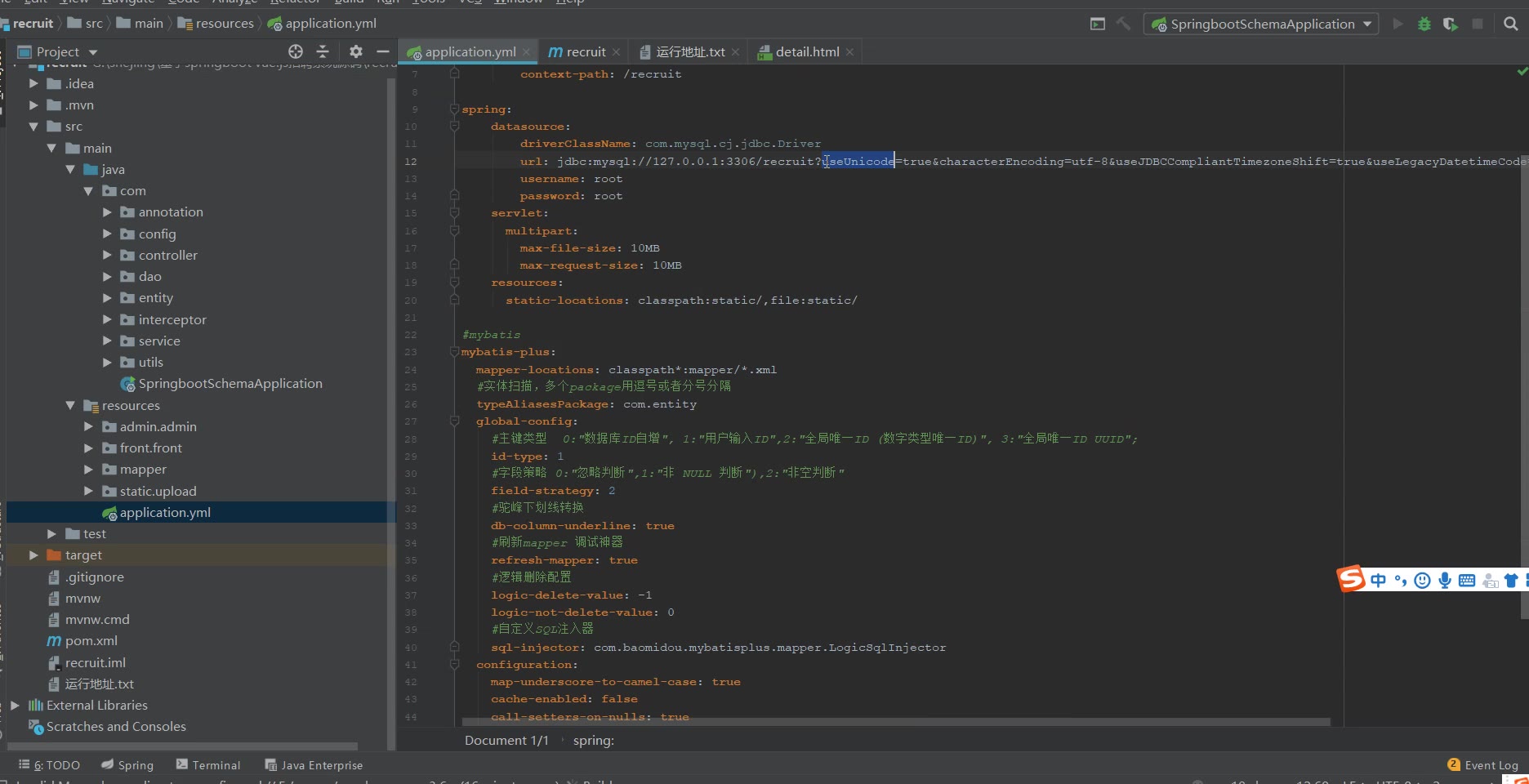Click the locate target icon in Project panel
This screenshot has width=1529, height=784.
(x=296, y=51)
